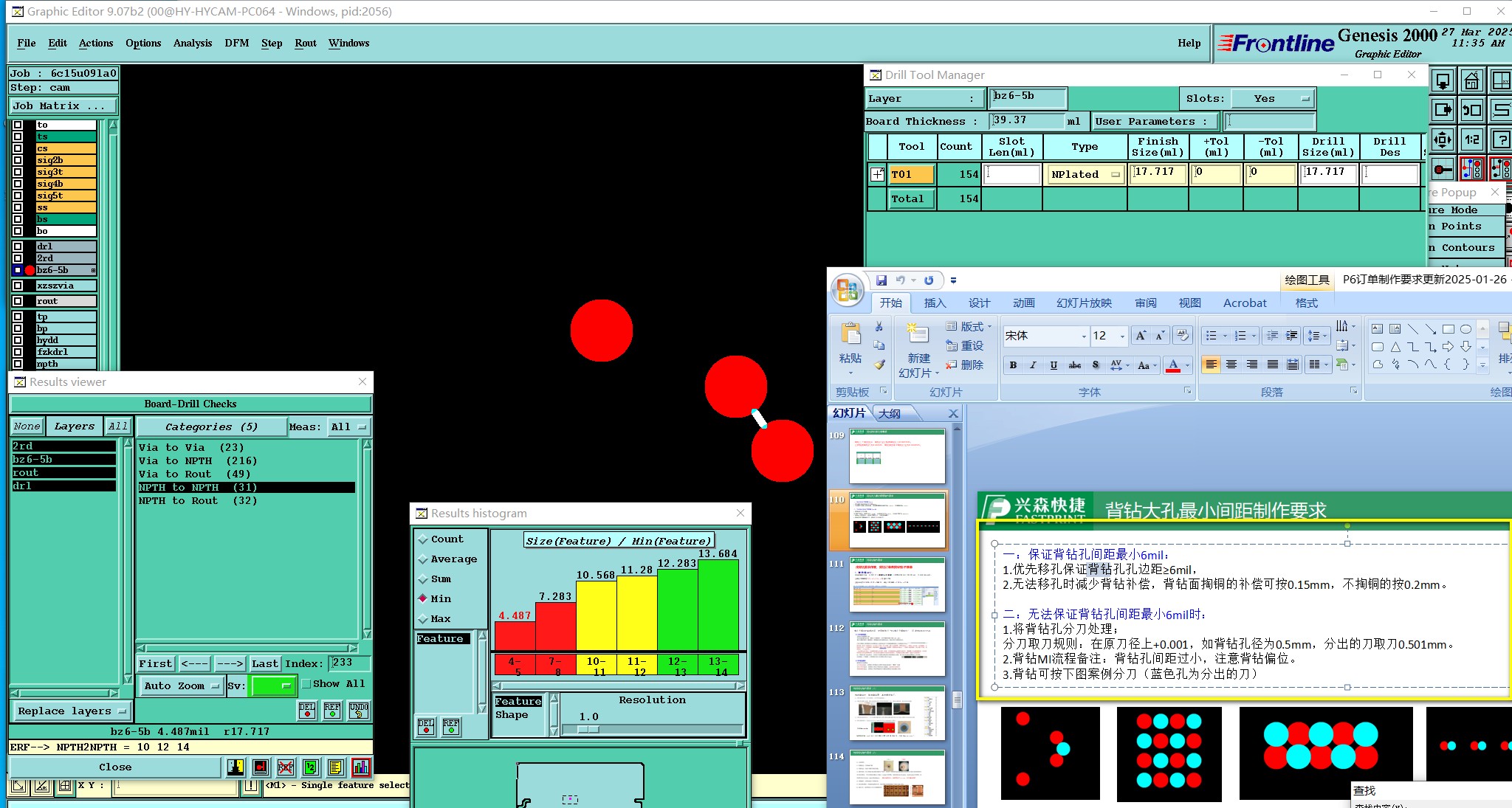Click the crossed-out REF icon
The image size is (1512, 808).
pos(286,767)
